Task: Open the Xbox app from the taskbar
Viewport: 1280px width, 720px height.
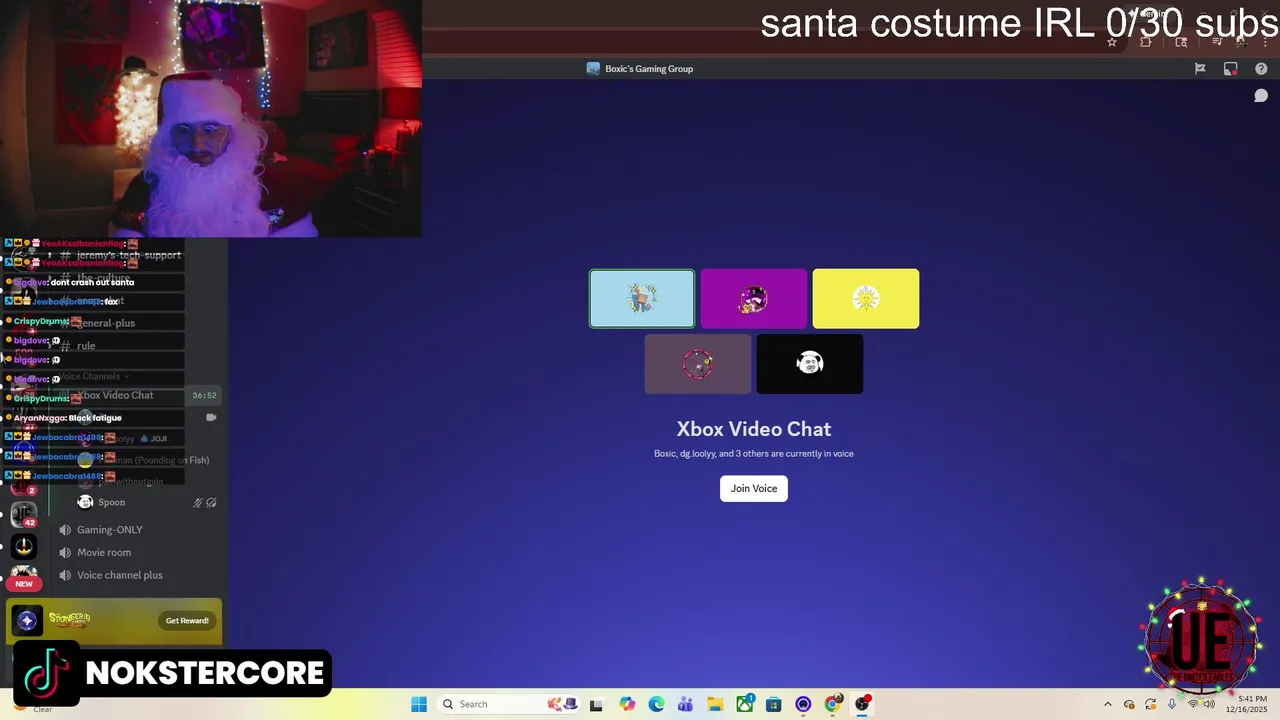Action: tap(745, 704)
